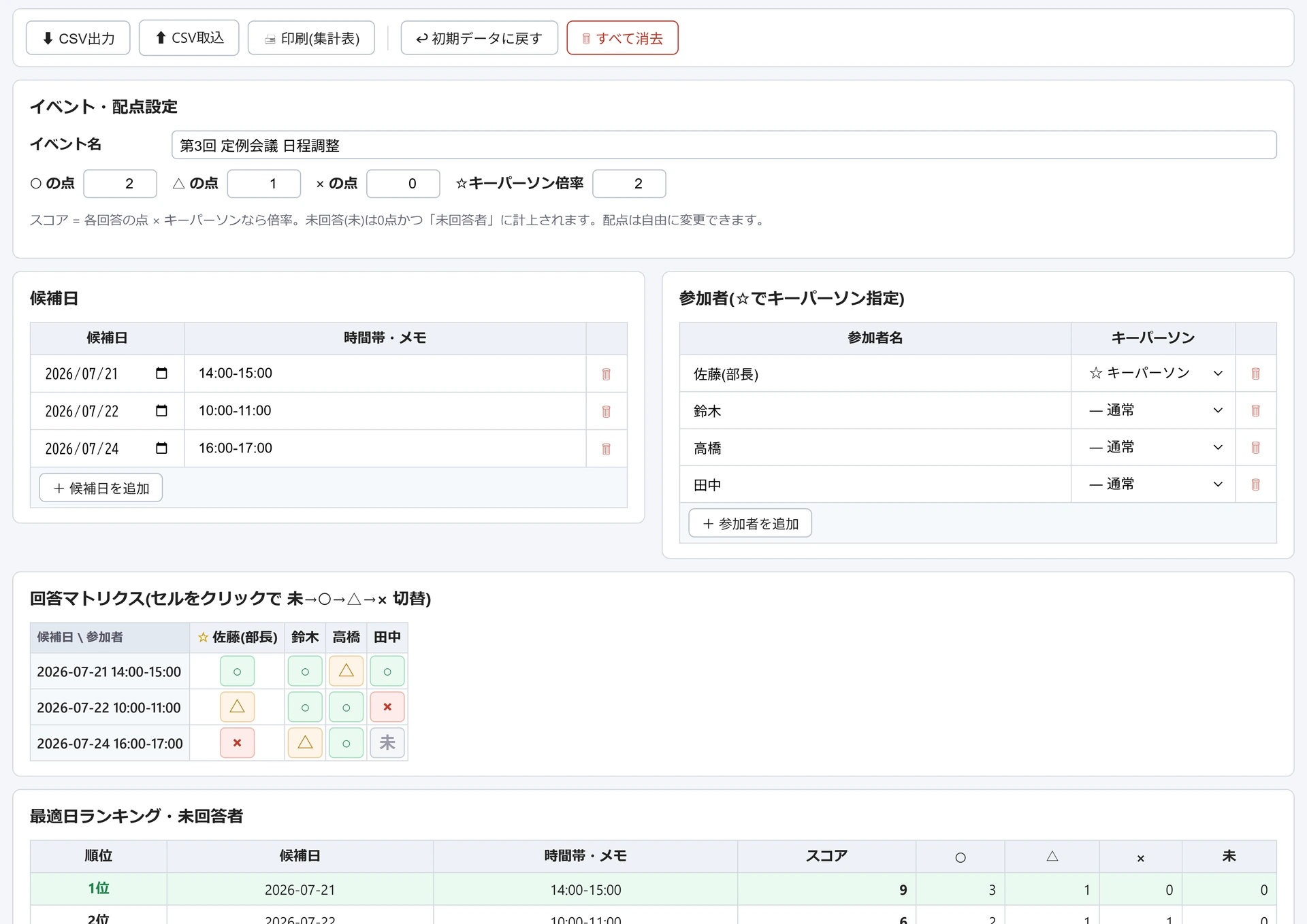The height and width of the screenshot is (924, 1307).
Task: Toggle 田中 unanswered 未 cell for 2026-07-24
Action: (x=387, y=743)
